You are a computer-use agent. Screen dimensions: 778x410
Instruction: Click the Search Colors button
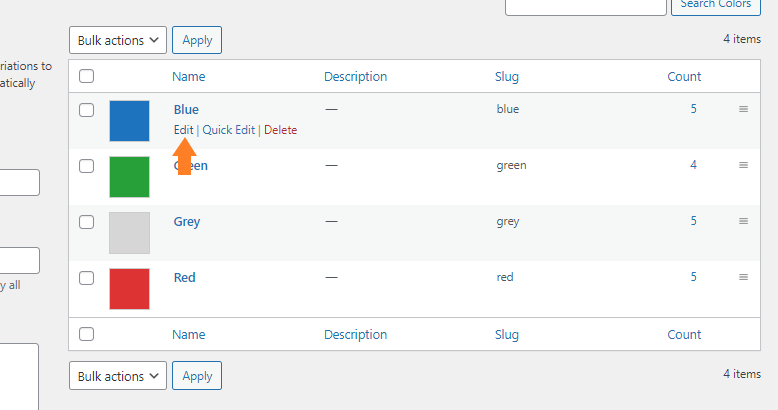click(x=715, y=5)
